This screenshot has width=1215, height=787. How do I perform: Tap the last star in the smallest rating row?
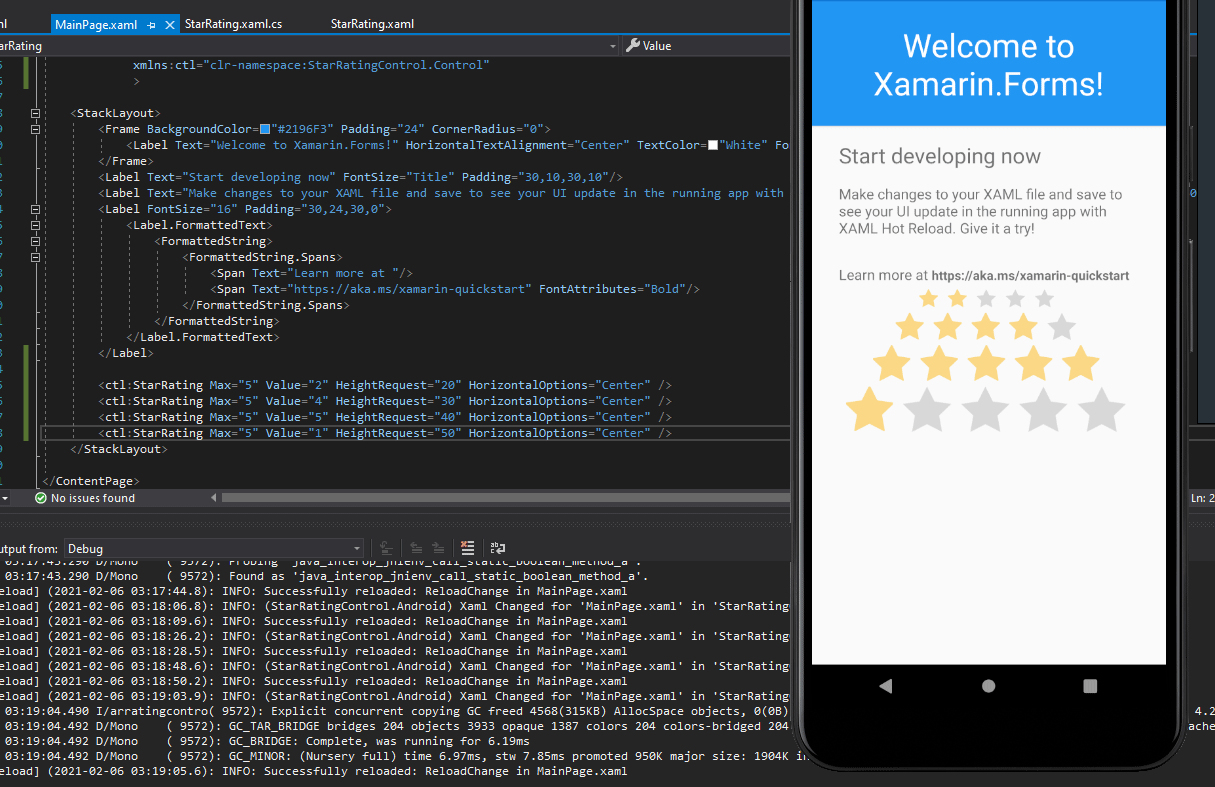pos(1045,298)
